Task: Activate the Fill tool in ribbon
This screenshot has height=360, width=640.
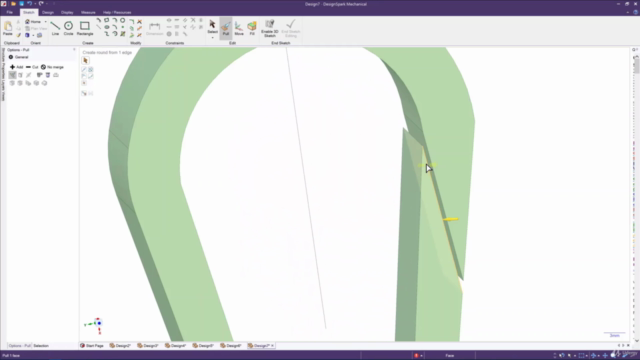Action: click(252, 28)
